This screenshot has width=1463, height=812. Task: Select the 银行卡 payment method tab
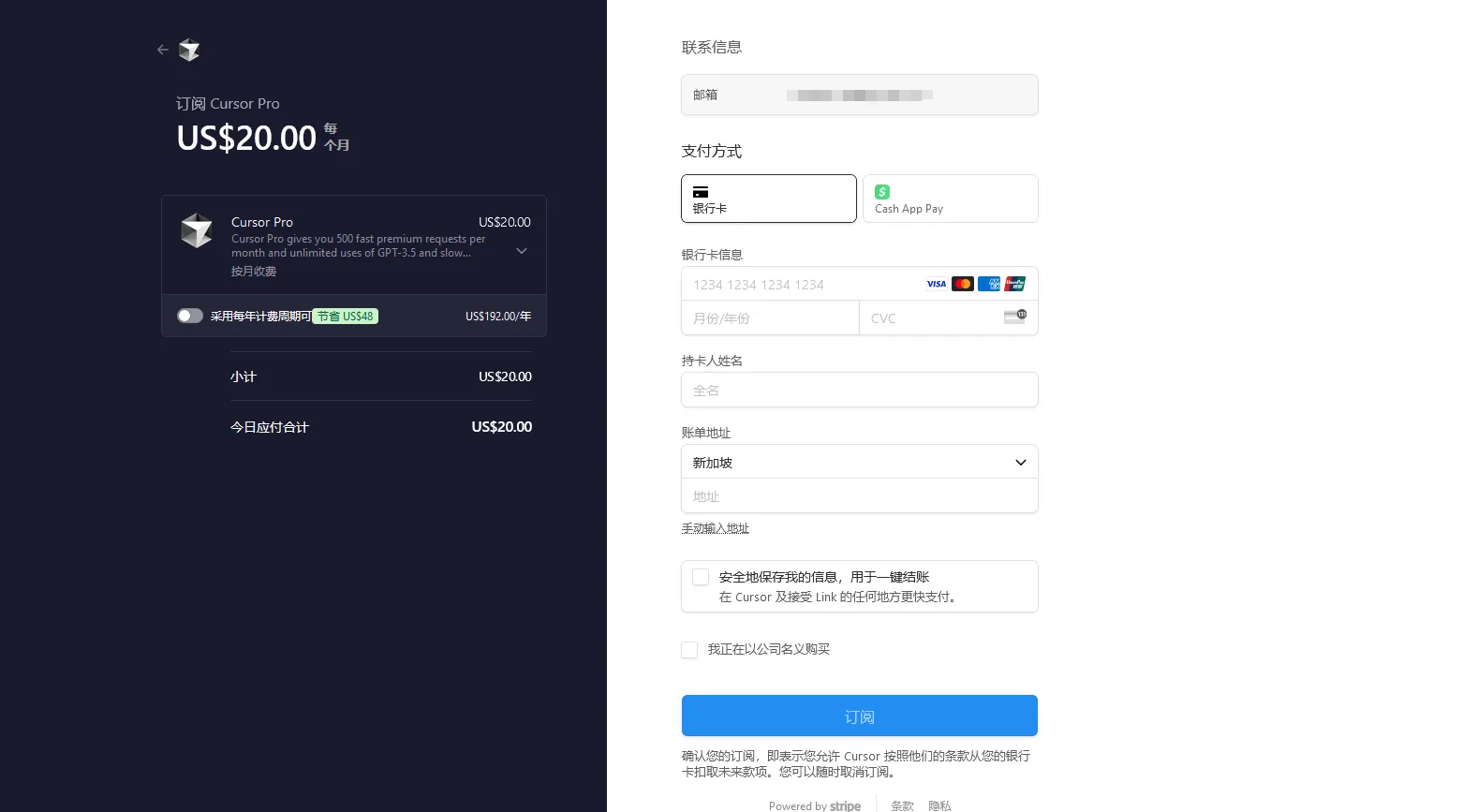tap(768, 199)
